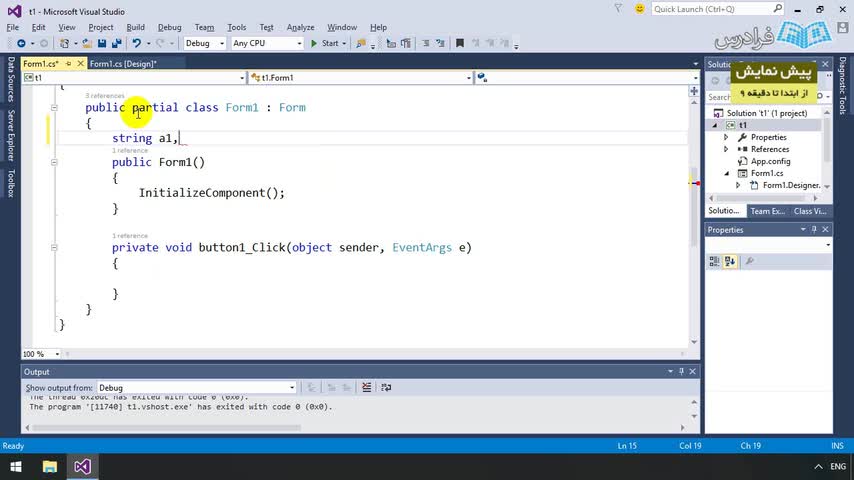Close the Output panel

click(x=693, y=372)
